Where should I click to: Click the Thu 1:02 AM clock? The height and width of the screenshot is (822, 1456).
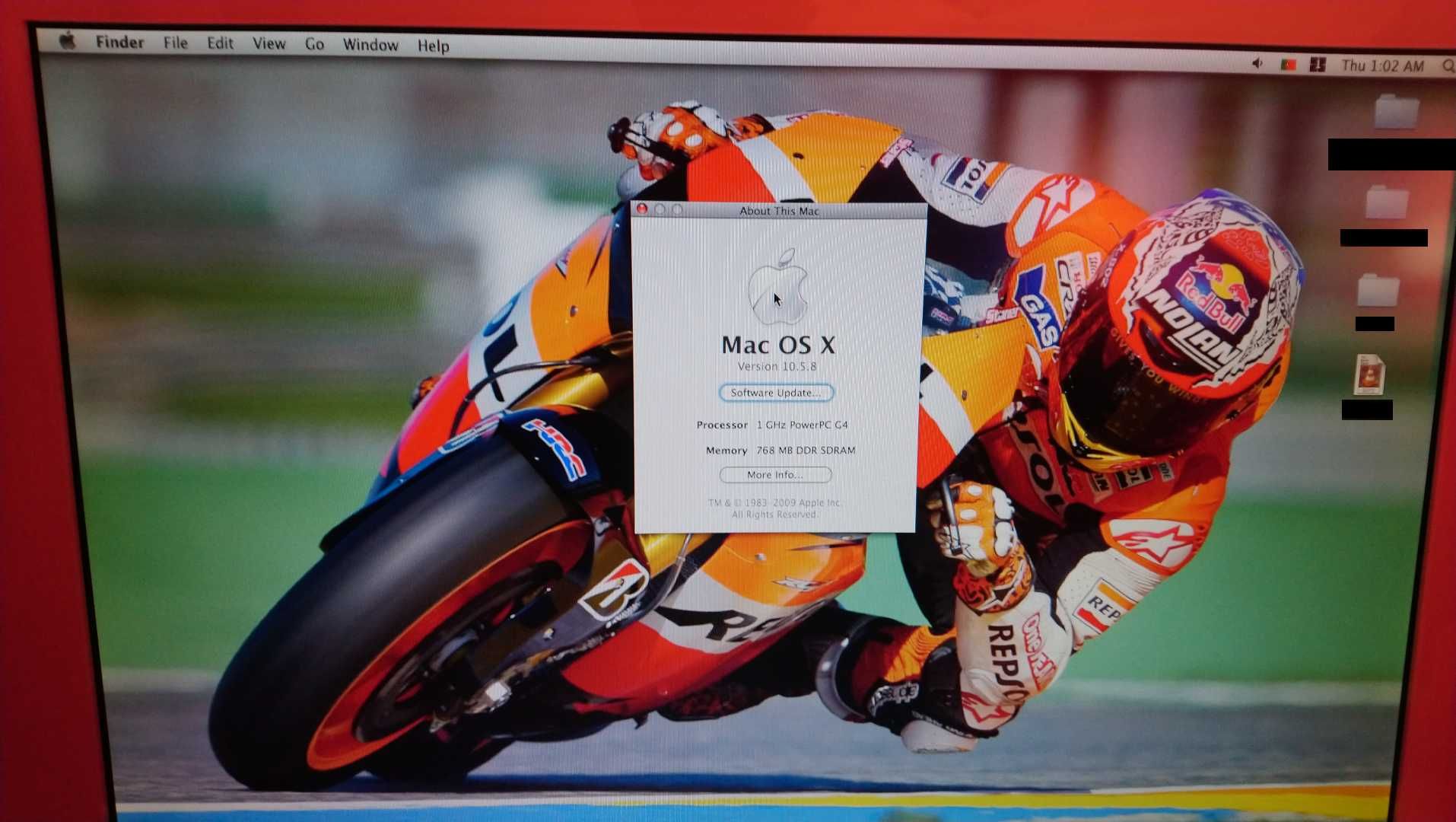pos(1382,66)
